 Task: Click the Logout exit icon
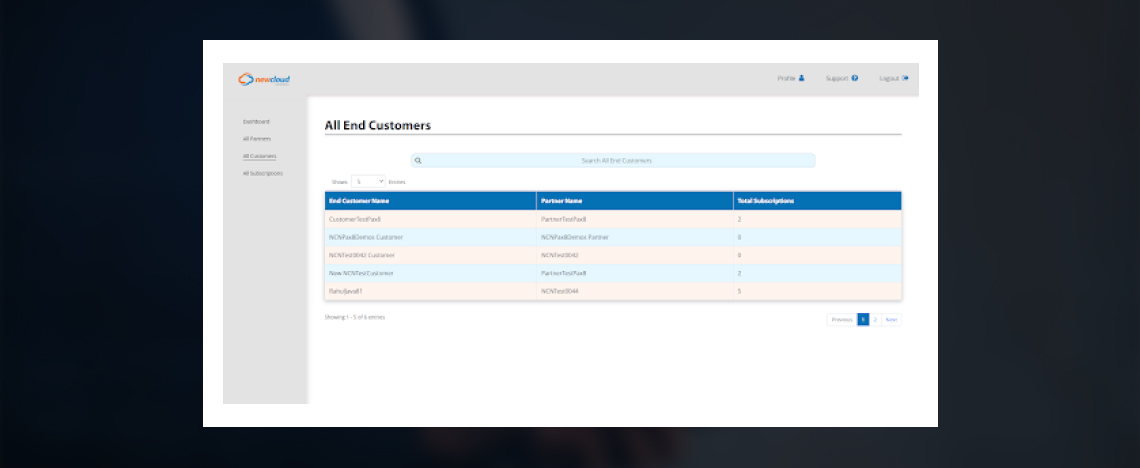pos(905,78)
